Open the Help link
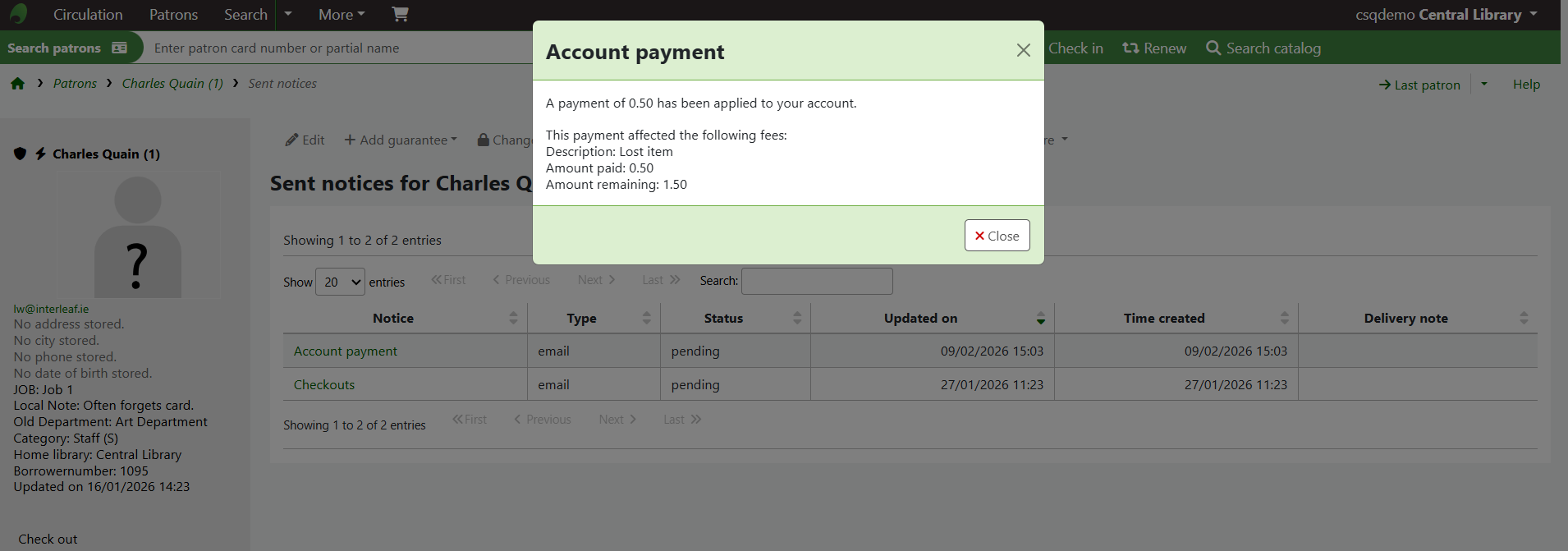The width and height of the screenshot is (1568, 551). 1526,84
